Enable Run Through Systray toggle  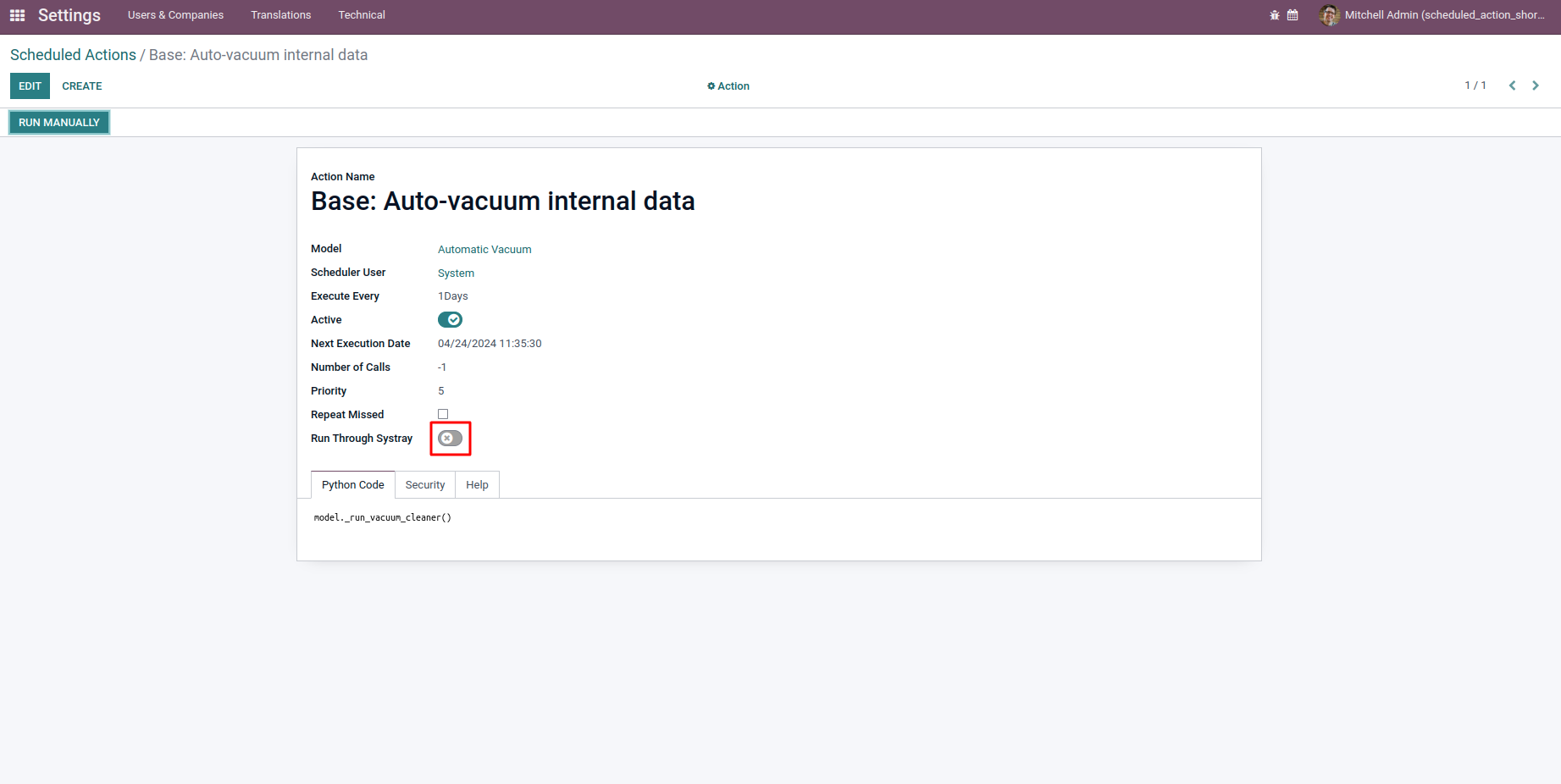pyautogui.click(x=450, y=439)
